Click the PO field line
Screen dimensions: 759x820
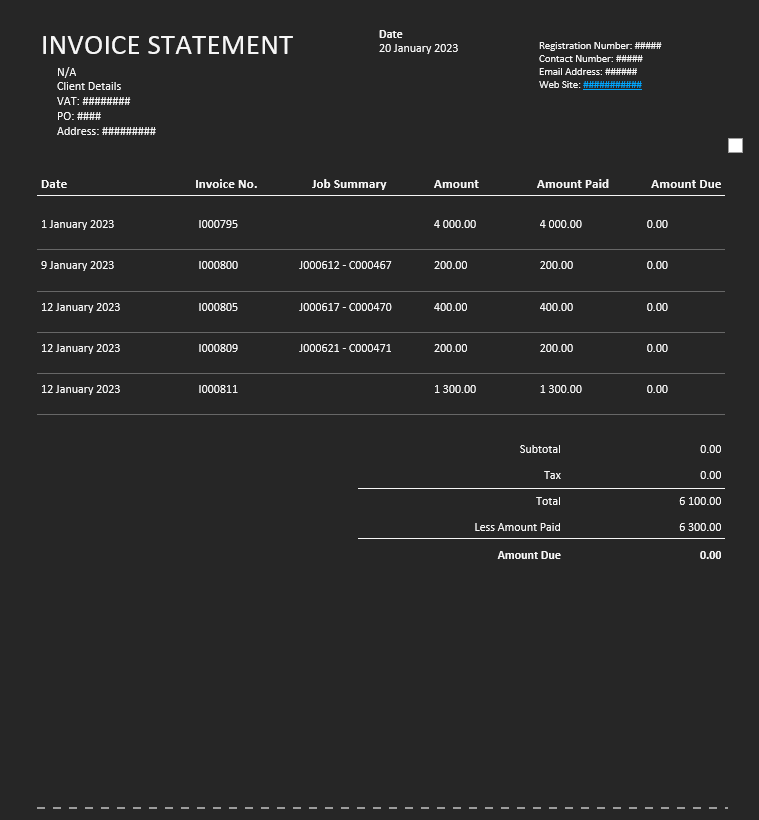tap(79, 116)
